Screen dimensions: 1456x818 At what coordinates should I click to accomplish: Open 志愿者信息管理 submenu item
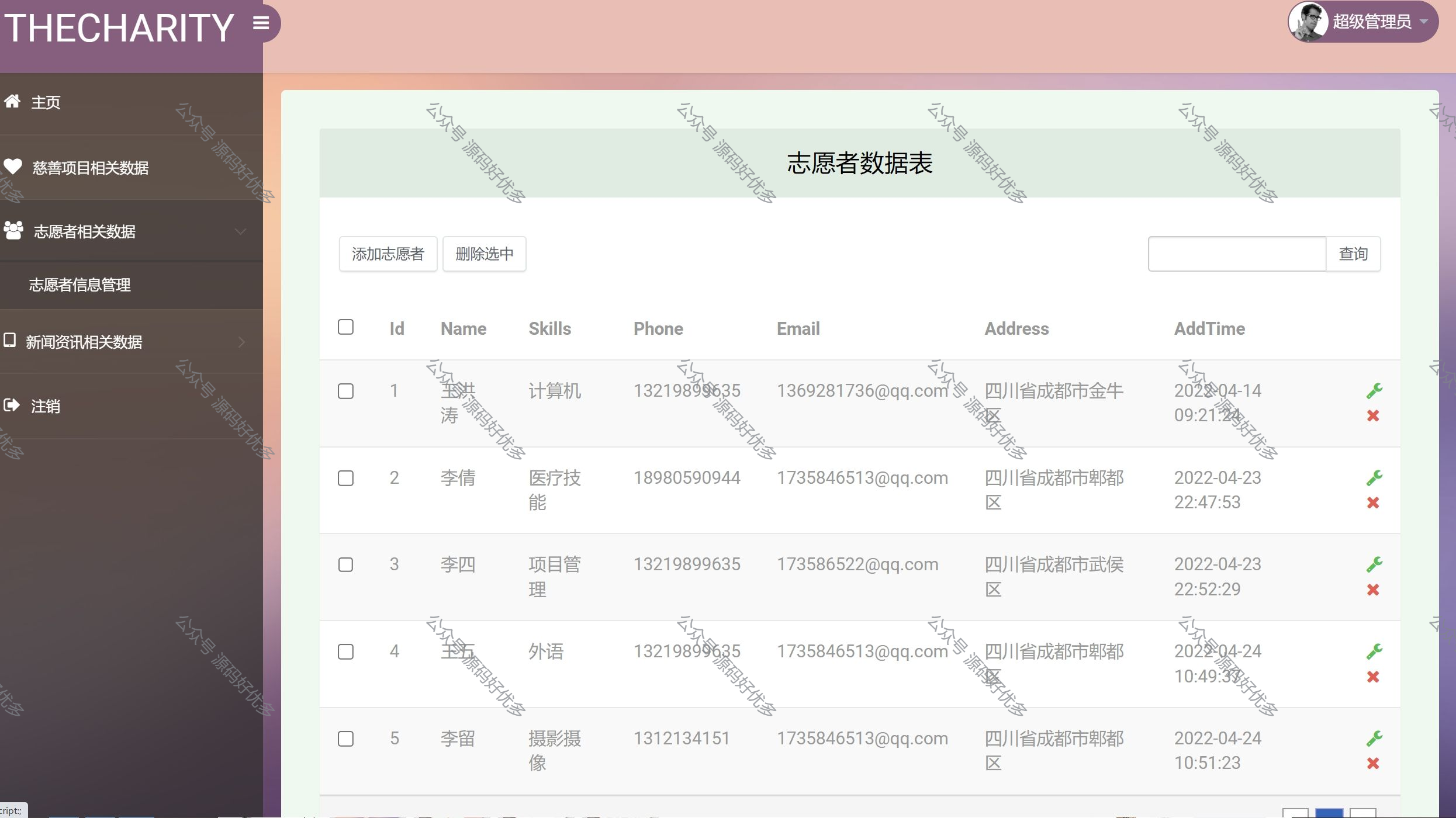pos(80,285)
